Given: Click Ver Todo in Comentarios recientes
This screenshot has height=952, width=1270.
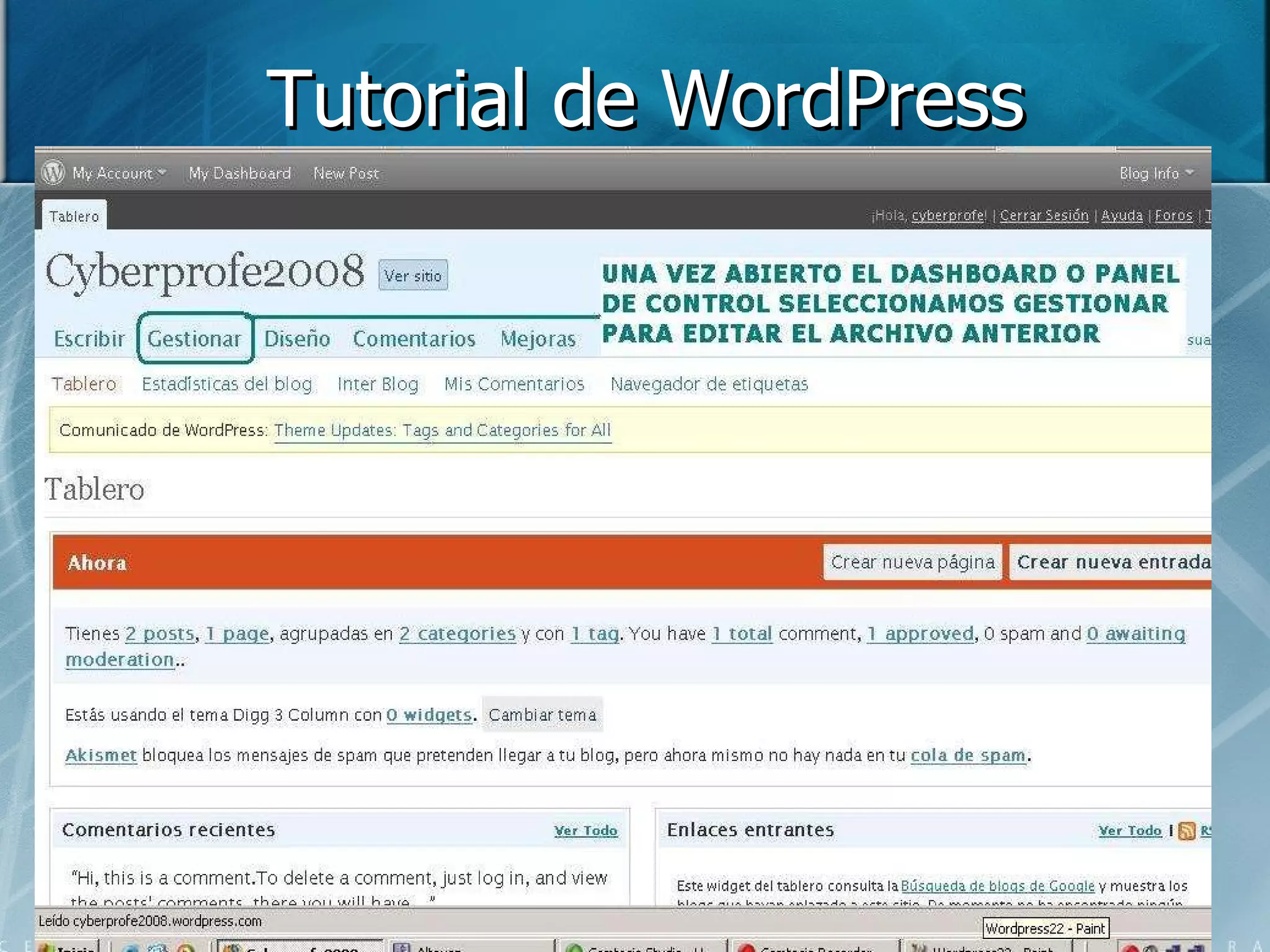Looking at the screenshot, I should click(586, 831).
